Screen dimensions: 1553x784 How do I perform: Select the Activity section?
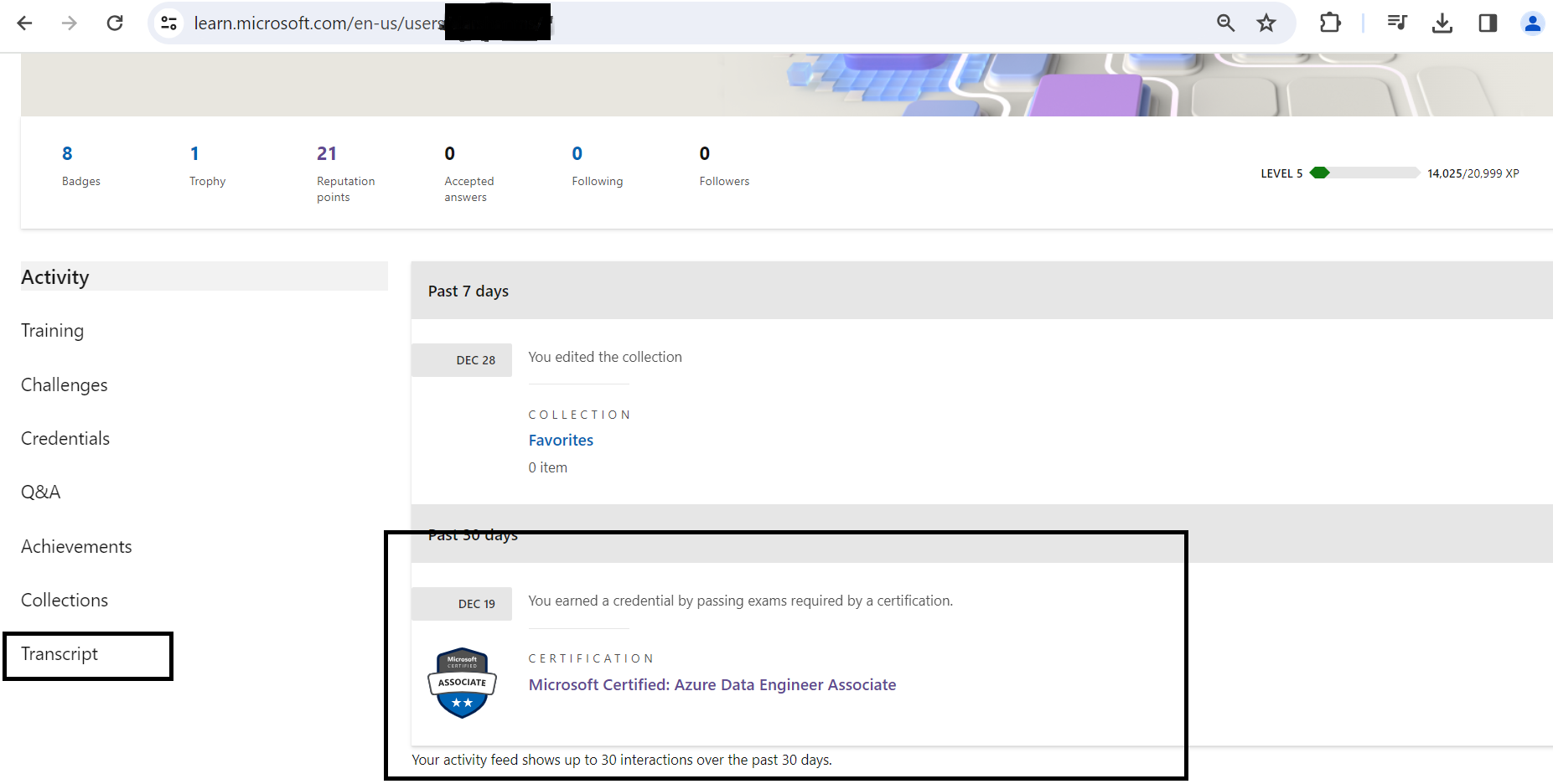click(204, 276)
